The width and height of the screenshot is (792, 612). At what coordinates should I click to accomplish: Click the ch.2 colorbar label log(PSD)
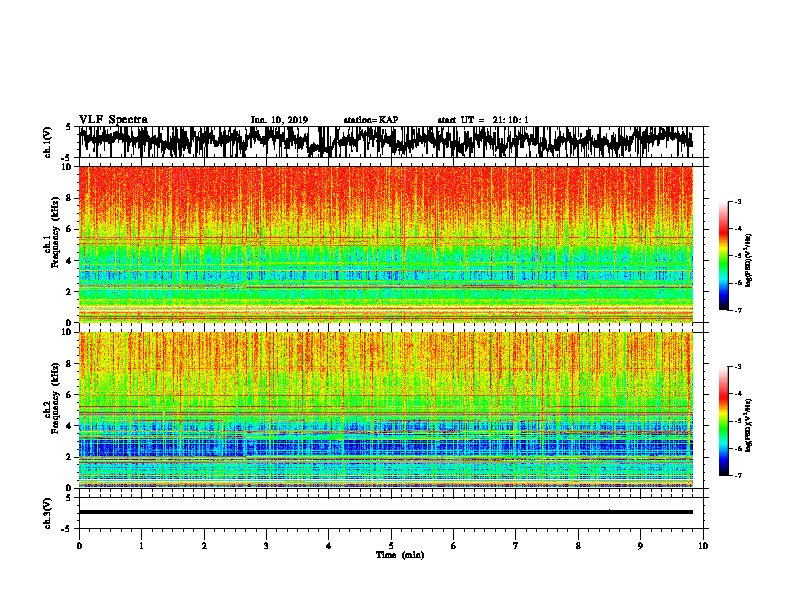point(749,425)
